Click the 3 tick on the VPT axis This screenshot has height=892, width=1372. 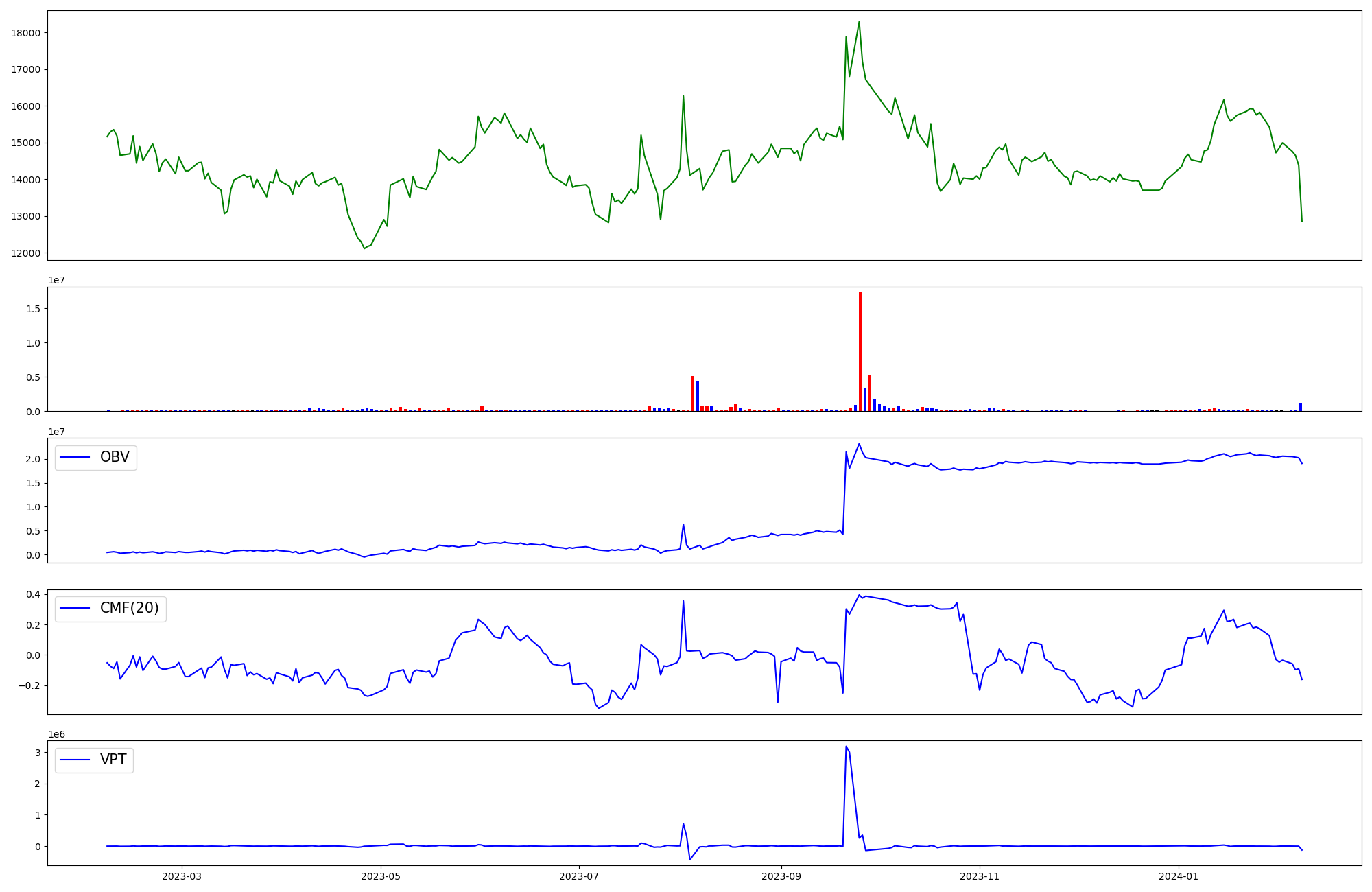pos(38,753)
